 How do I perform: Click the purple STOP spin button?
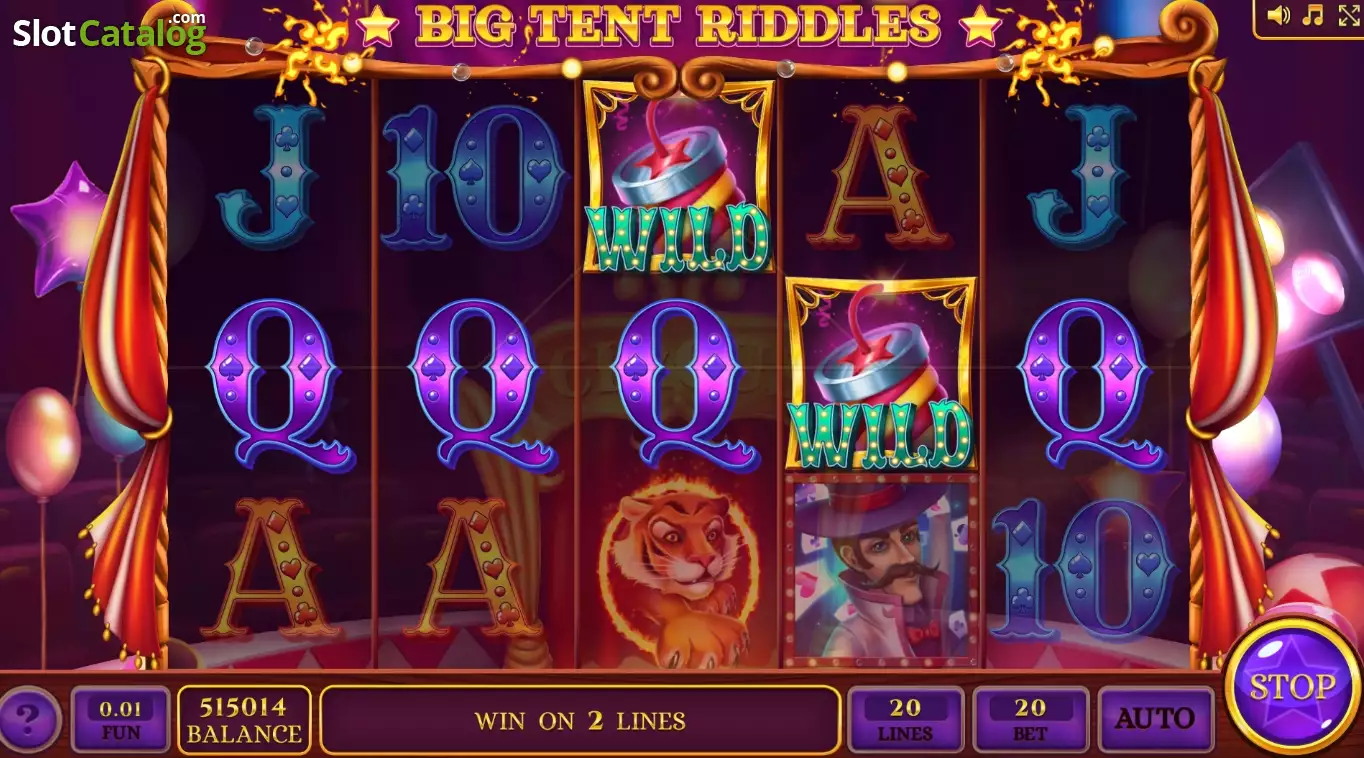point(1292,687)
